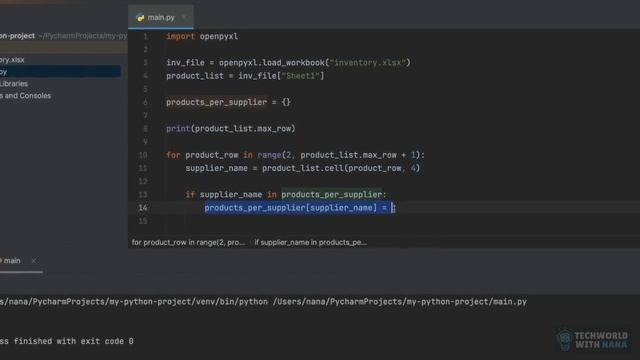640x360 pixels.
Task: Click highlighted 'products_per_supplier' on line 13
Action: (331, 195)
